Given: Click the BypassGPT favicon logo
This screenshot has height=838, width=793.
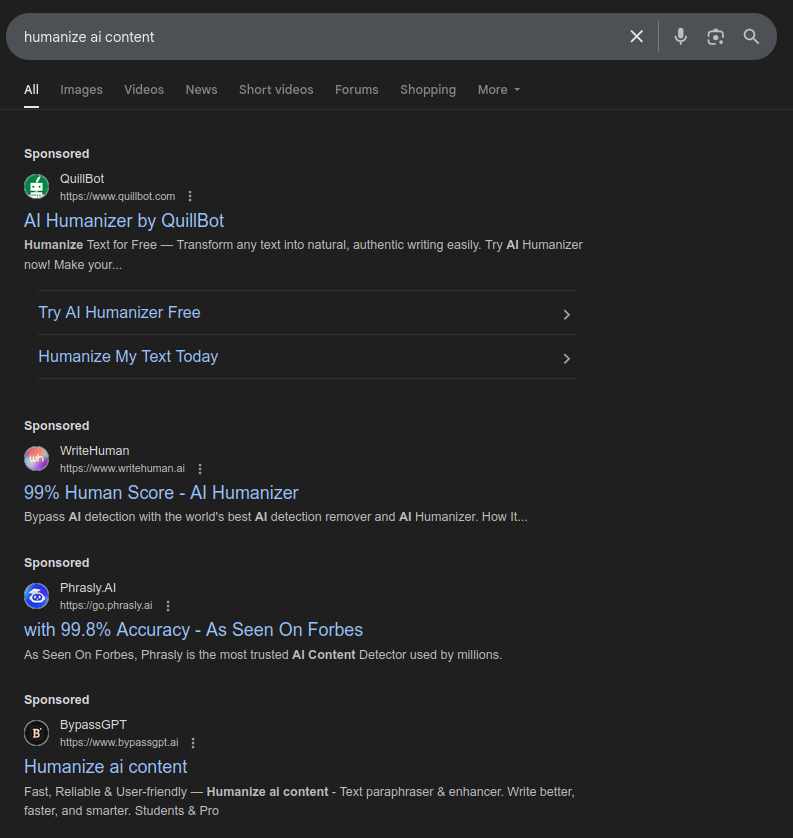Looking at the screenshot, I should click(36, 733).
